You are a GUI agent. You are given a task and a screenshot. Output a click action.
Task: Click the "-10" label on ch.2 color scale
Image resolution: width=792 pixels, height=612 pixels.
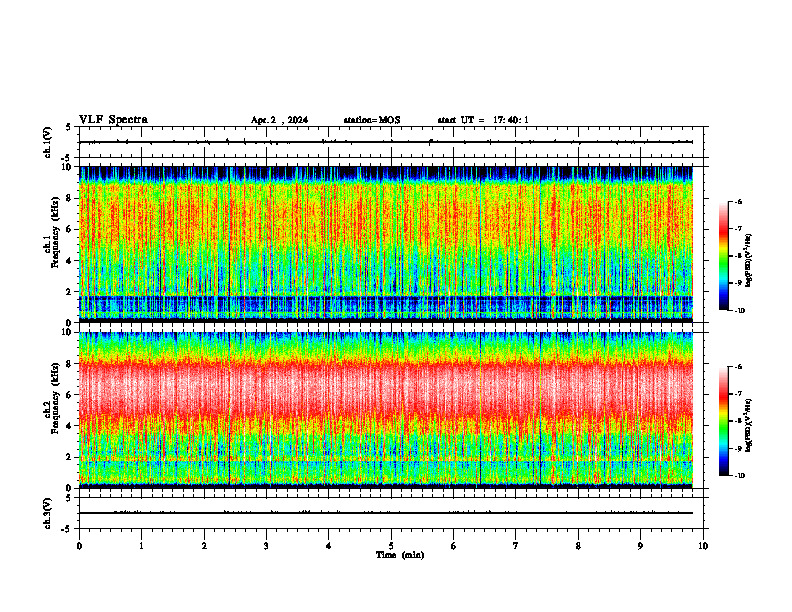click(x=740, y=476)
